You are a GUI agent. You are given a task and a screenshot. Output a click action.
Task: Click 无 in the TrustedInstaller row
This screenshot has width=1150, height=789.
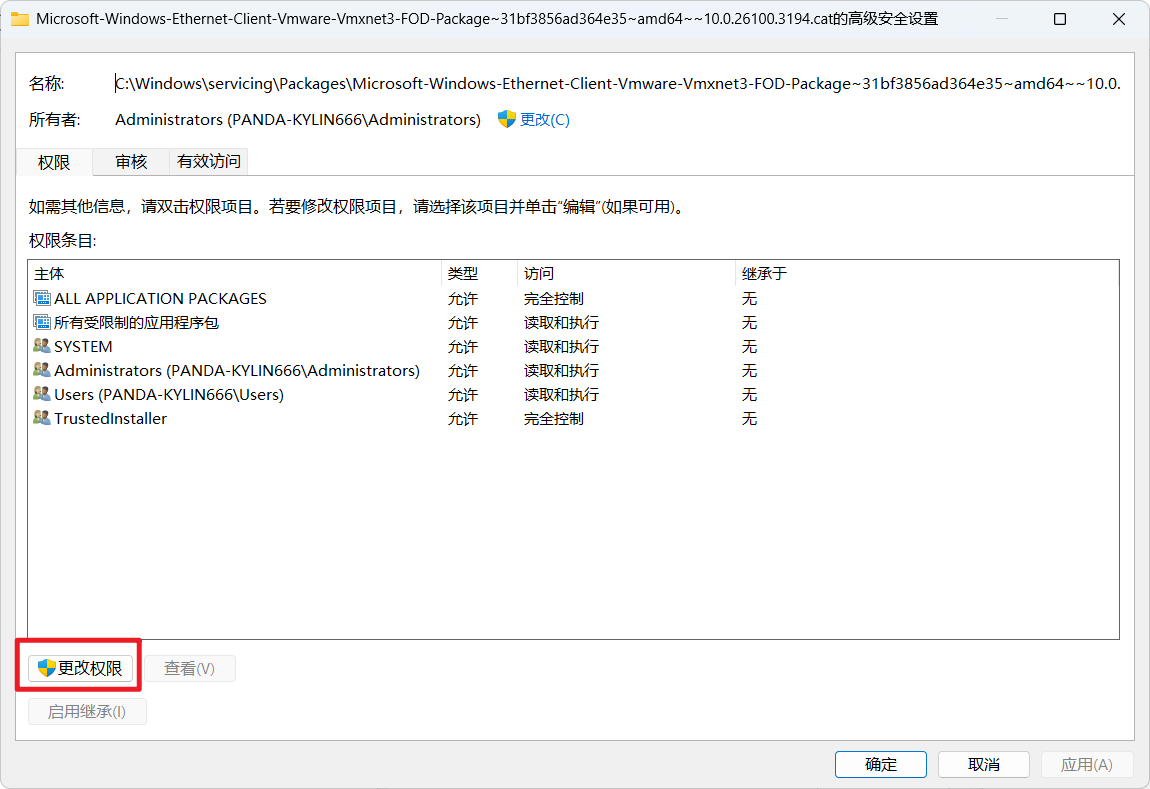pos(749,419)
